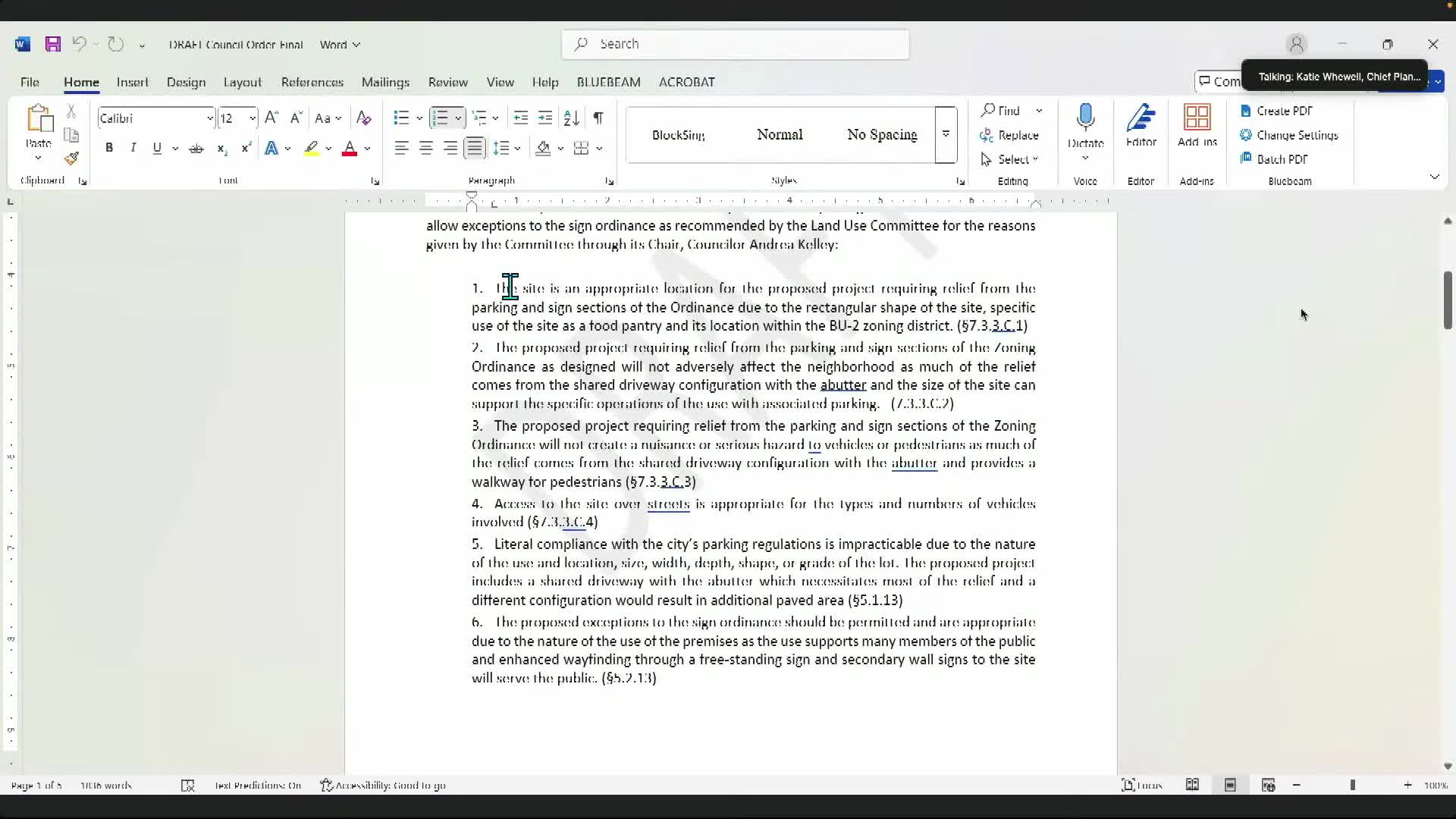Screen dimensions: 1456x819
Task: Redo the last action
Action: (115, 44)
